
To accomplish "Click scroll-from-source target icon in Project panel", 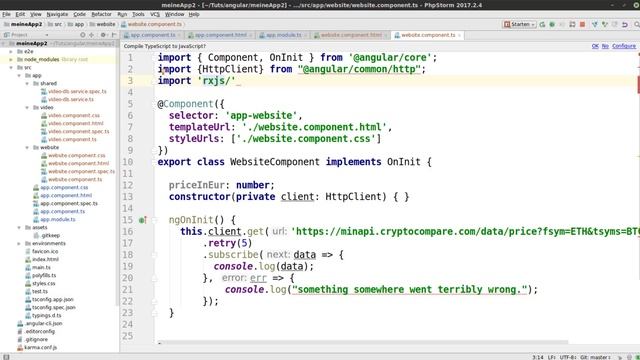I will point(83,35).
